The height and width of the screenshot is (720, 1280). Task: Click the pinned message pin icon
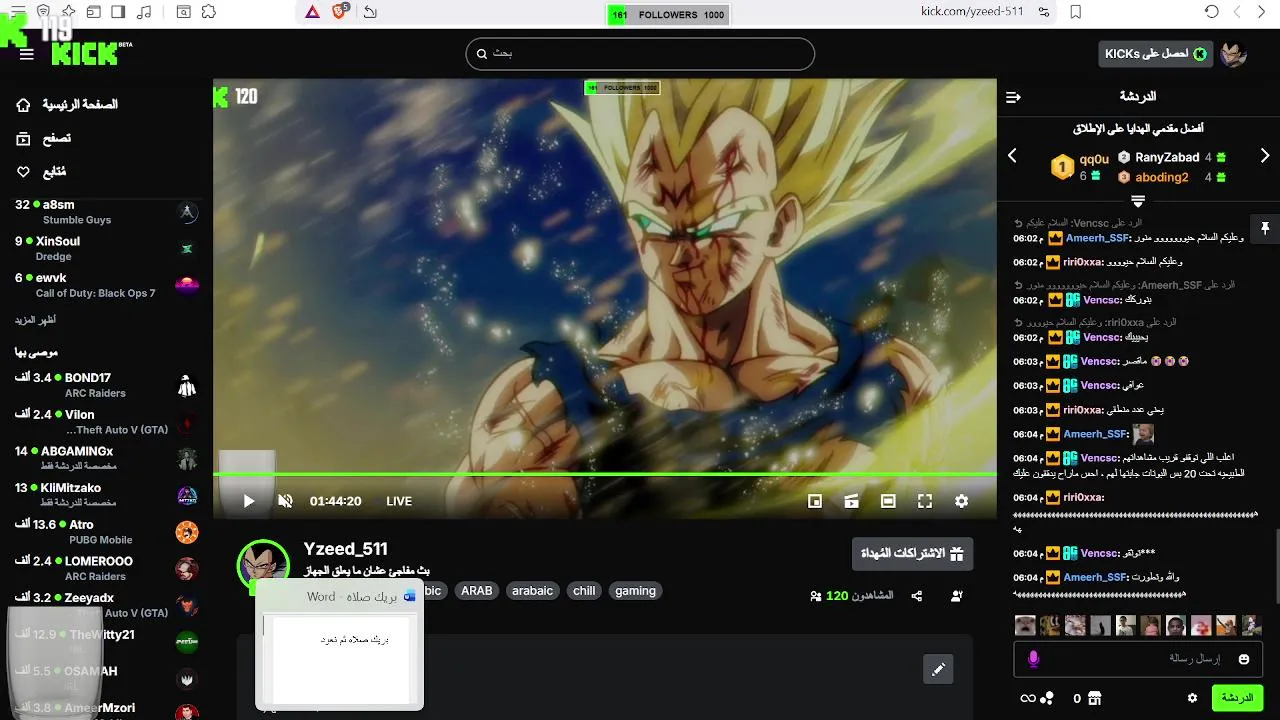pyautogui.click(x=1265, y=229)
